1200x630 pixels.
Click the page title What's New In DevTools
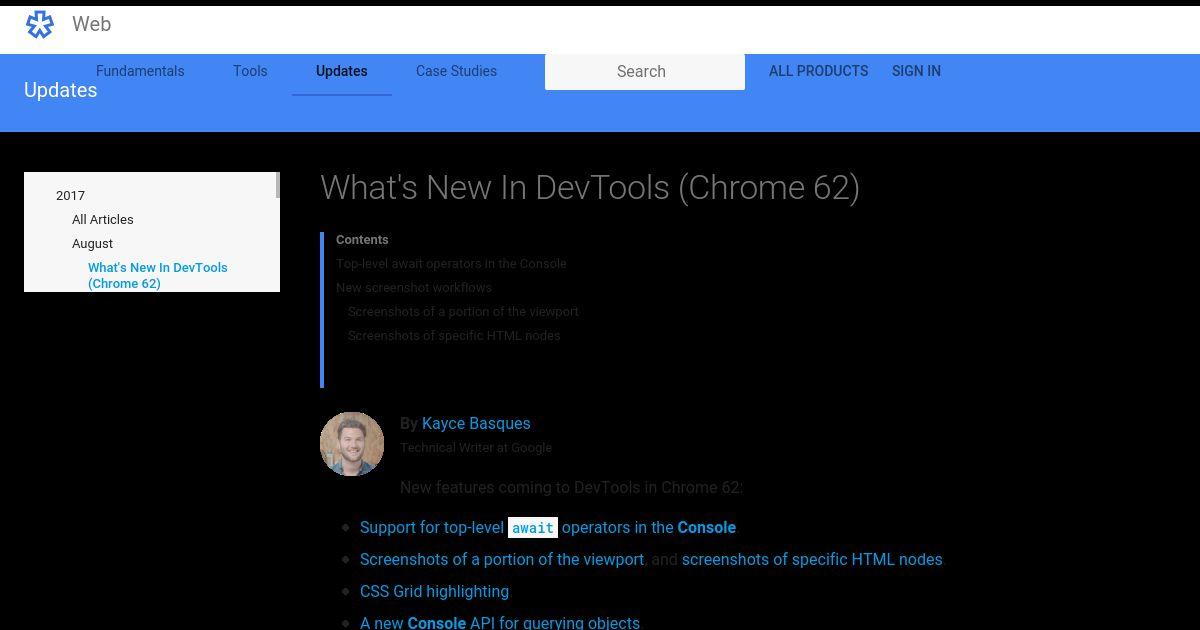(590, 188)
